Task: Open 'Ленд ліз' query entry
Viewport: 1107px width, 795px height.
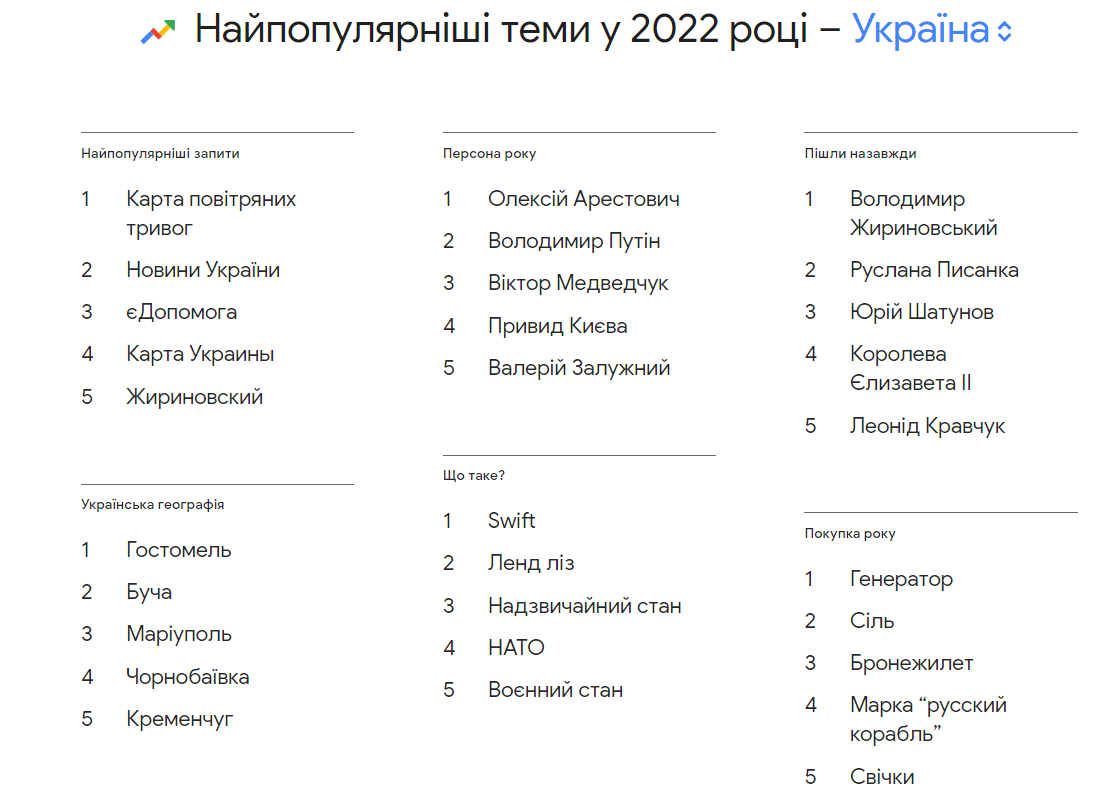Action: pos(531,563)
